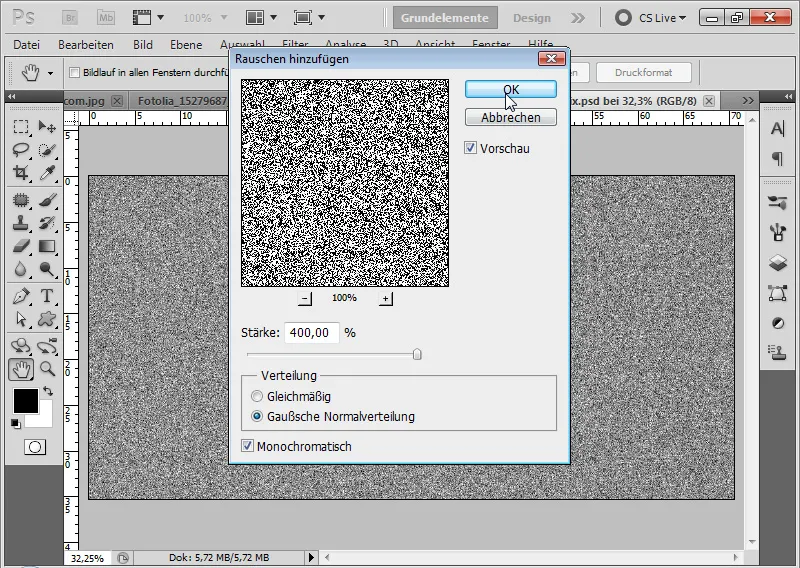
Task: Launch Mini Bridge from top bar
Action: click(x=106, y=18)
